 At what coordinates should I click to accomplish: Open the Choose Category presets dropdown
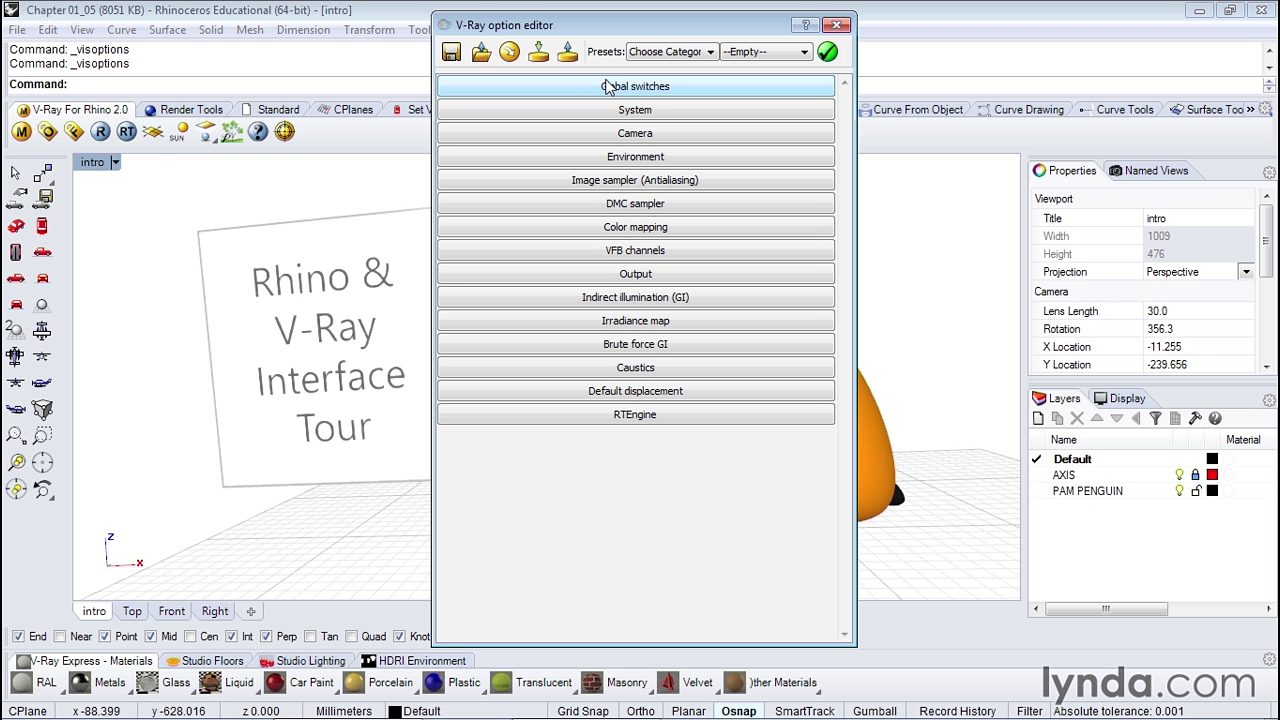671,52
